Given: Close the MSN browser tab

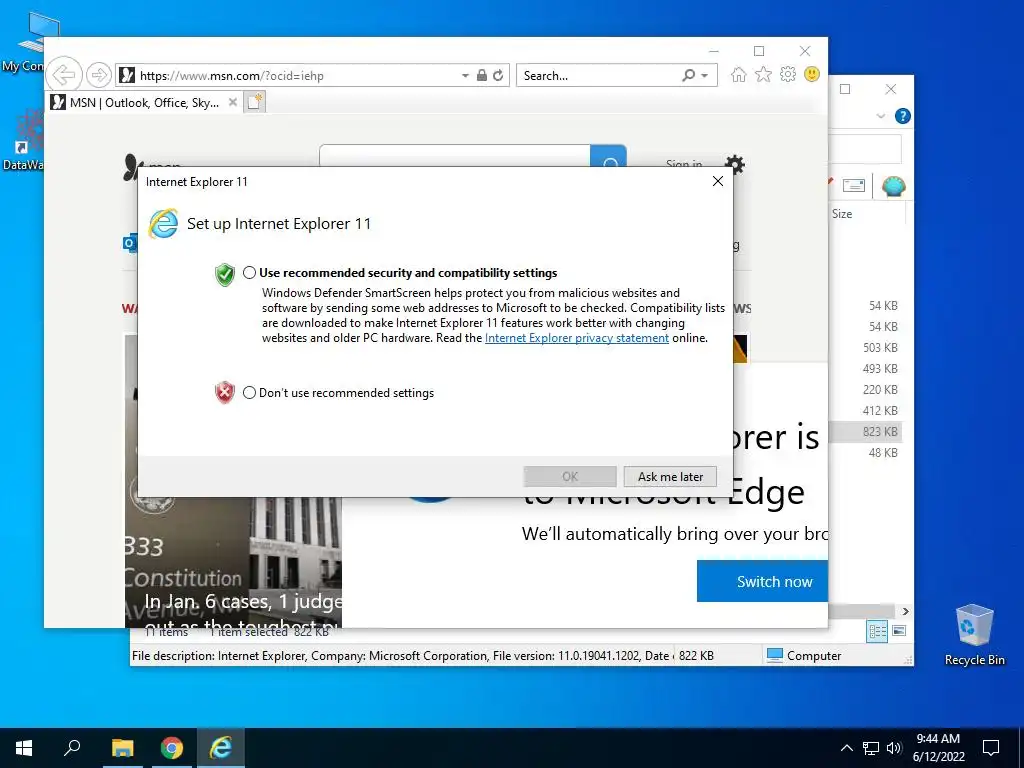Looking at the screenshot, I should (x=232, y=103).
